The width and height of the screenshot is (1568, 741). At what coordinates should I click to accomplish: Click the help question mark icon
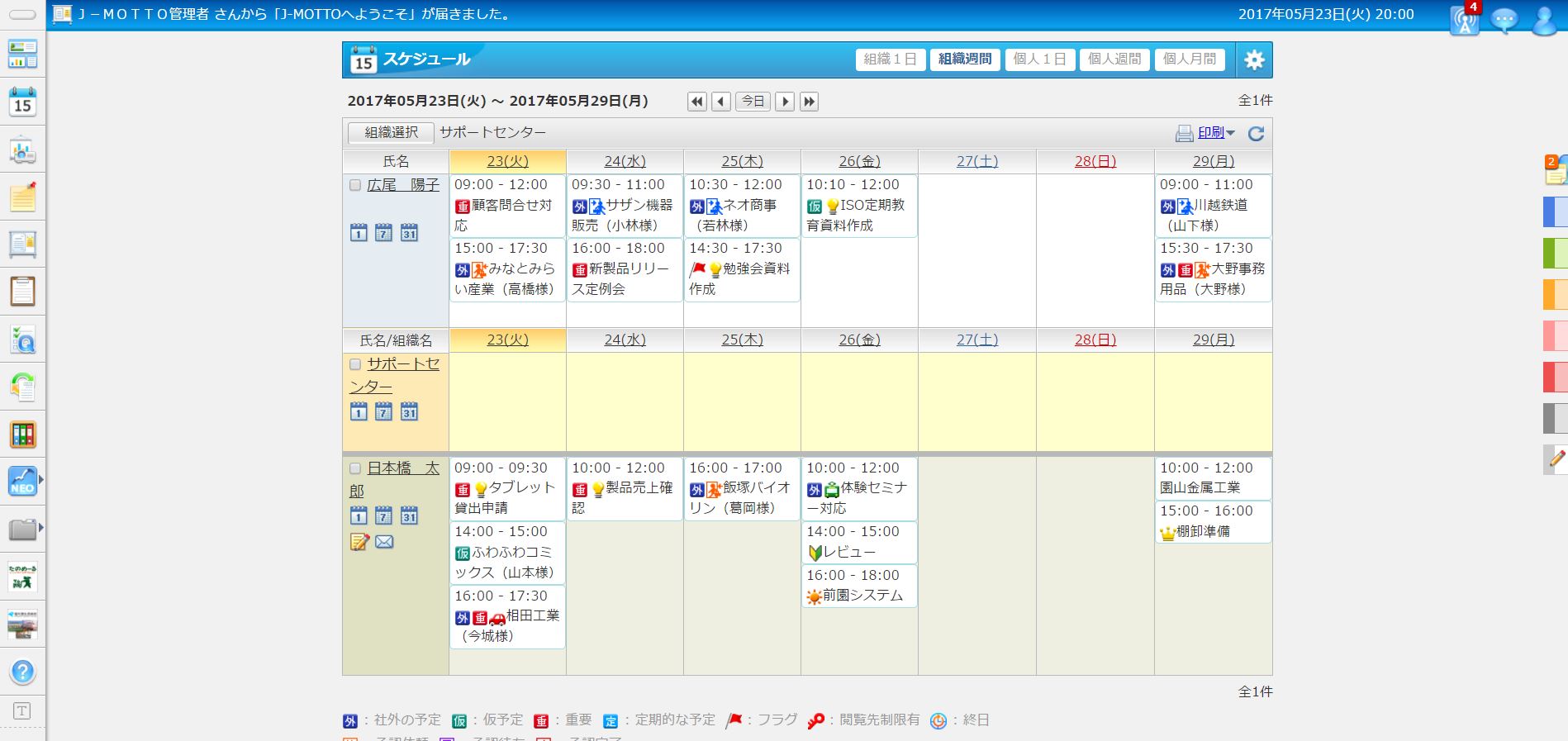tap(22, 672)
